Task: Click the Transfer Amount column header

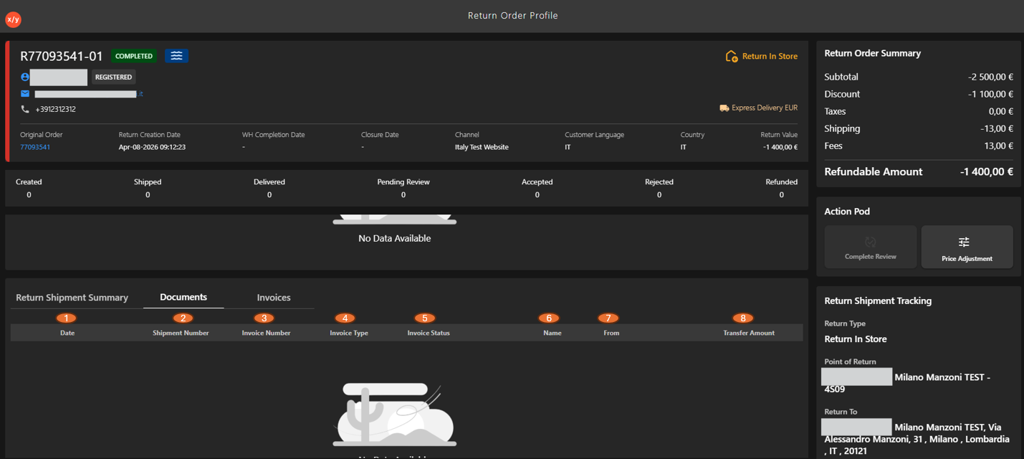Action: (x=748, y=333)
